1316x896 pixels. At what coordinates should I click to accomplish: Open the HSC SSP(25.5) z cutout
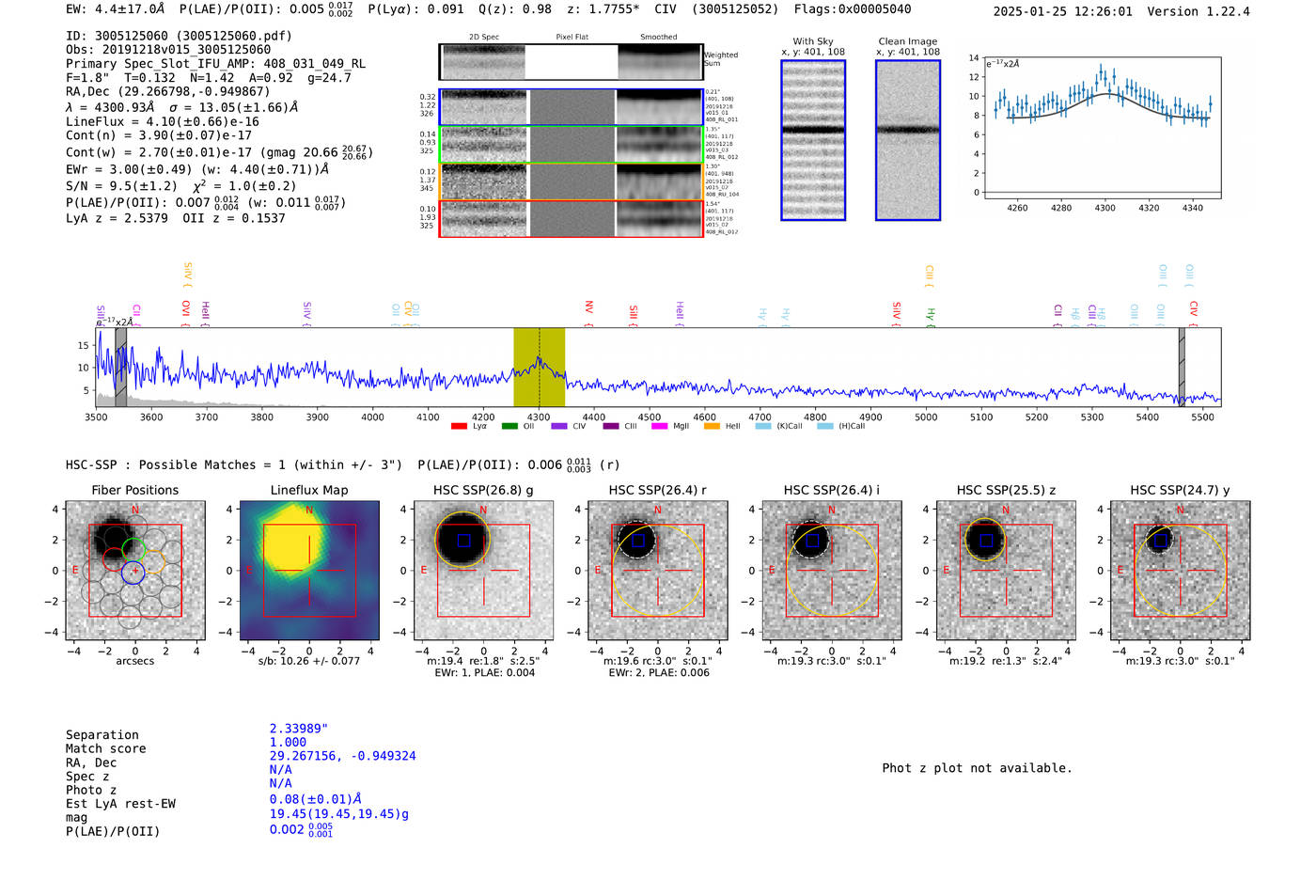coord(1006,570)
